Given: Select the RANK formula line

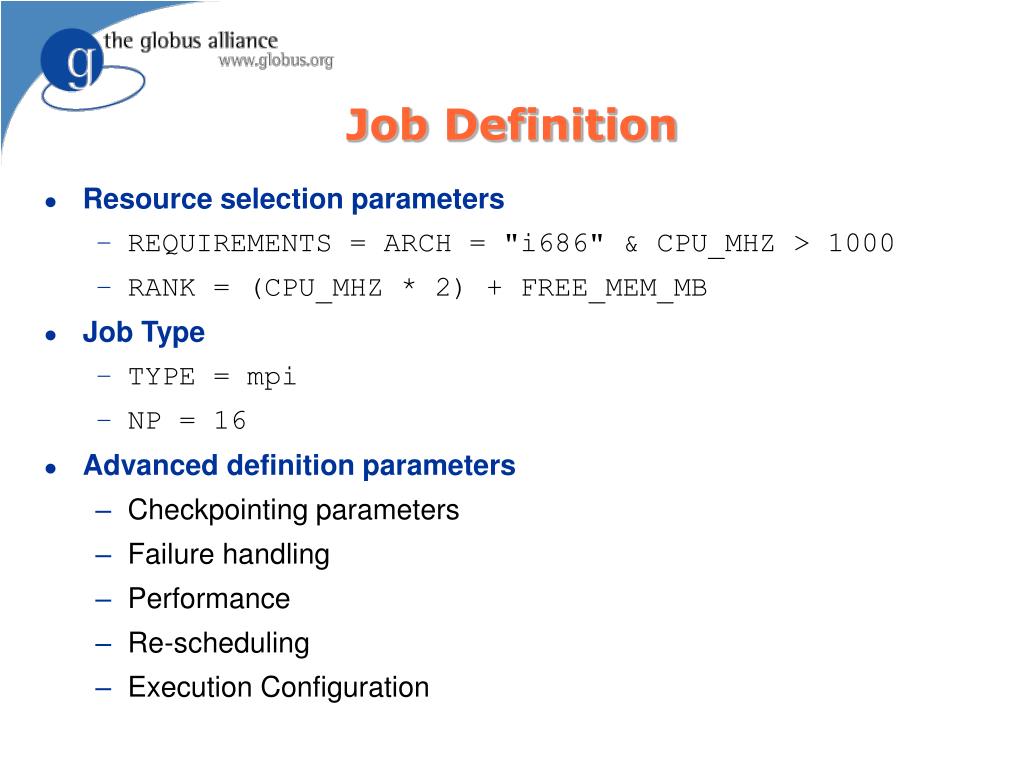Looking at the screenshot, I should point(417,288).
